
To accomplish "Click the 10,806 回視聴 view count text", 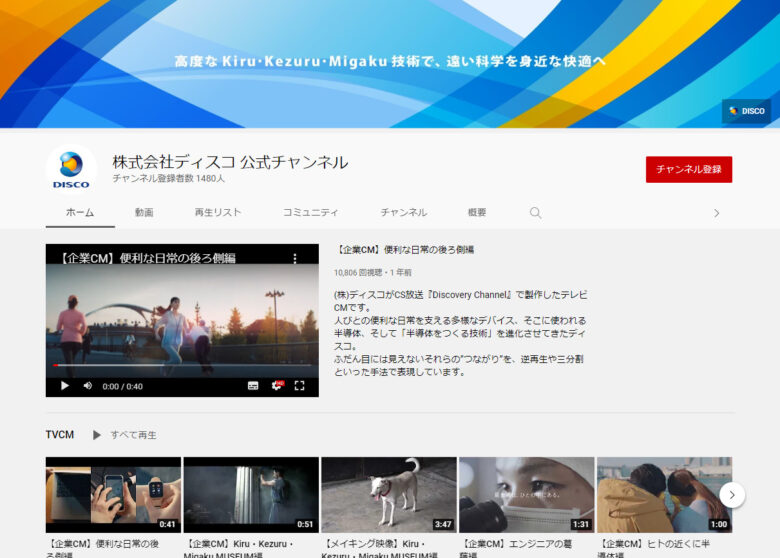I will pyautogui.click(x=358, y=273).
